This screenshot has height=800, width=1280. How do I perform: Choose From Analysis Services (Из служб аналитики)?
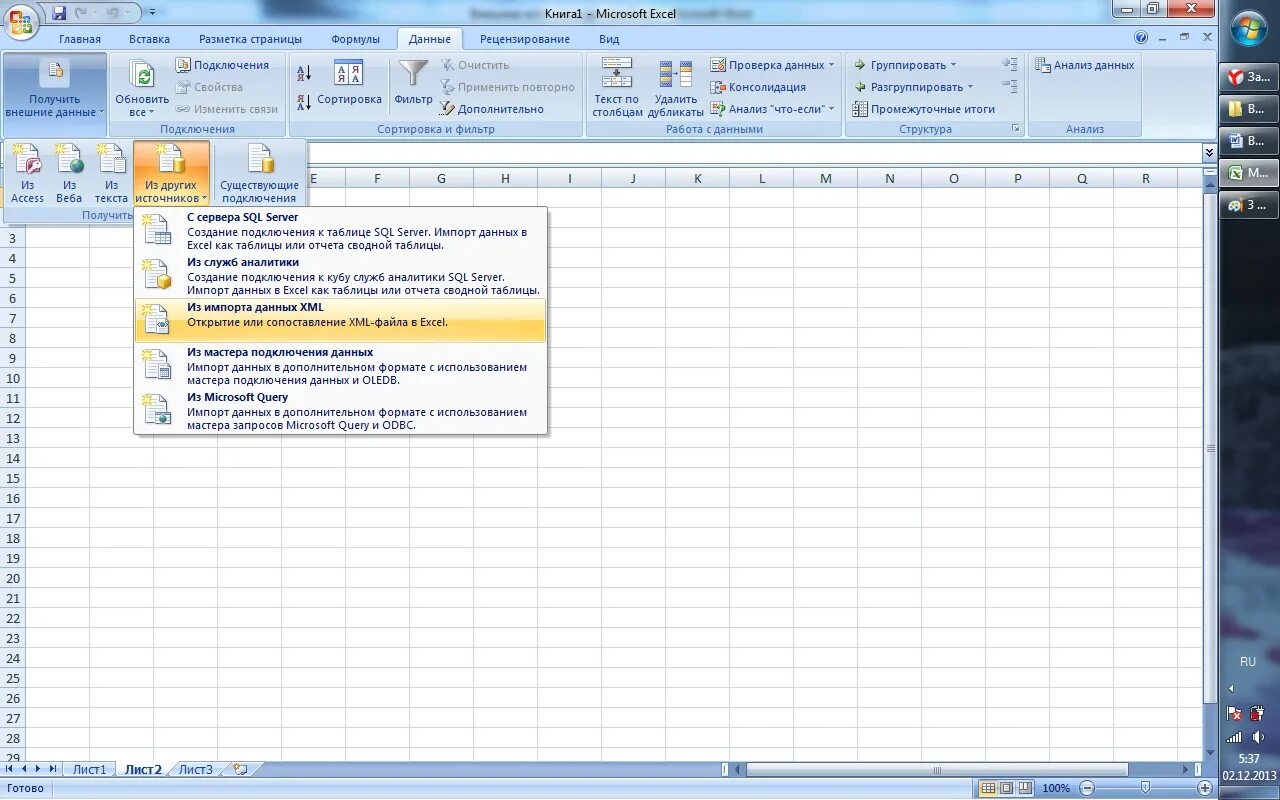(341, 276)
